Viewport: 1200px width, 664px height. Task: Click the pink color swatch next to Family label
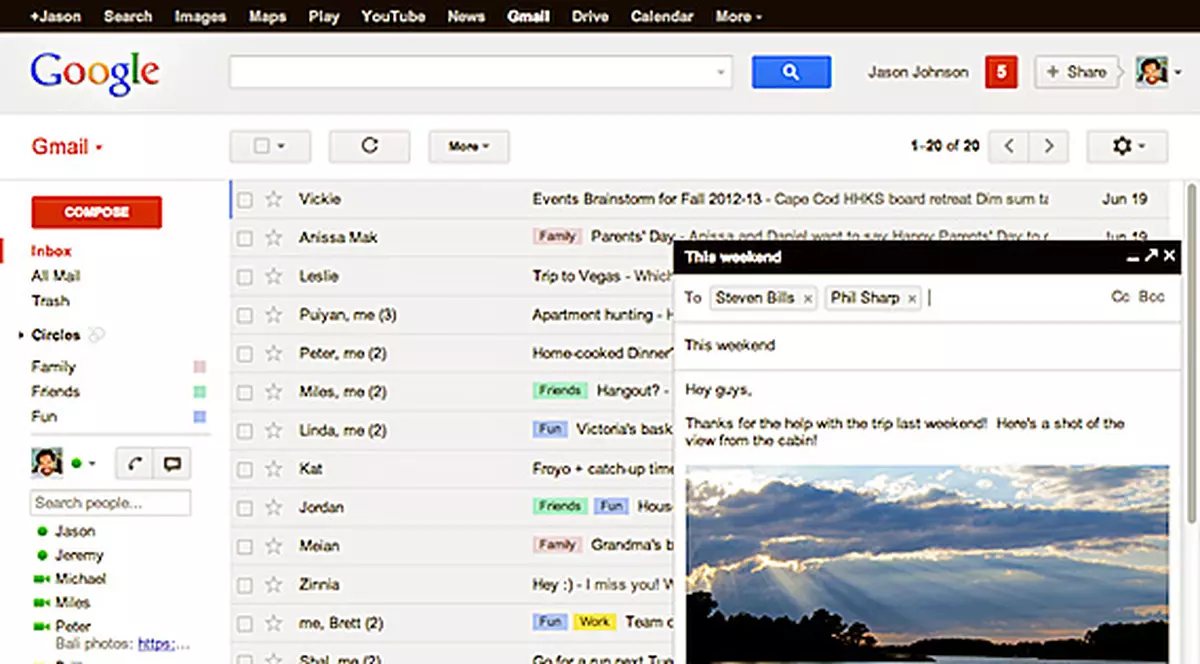[x=199, y=366]
